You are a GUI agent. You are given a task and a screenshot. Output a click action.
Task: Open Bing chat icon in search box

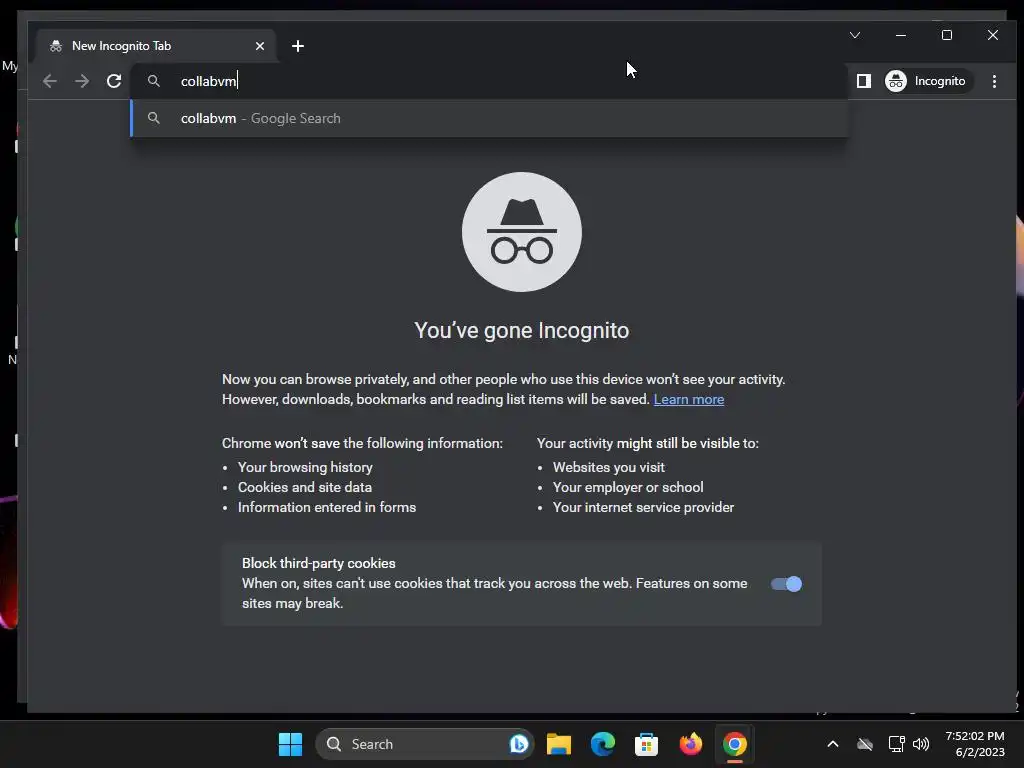(x=519, y=744)
